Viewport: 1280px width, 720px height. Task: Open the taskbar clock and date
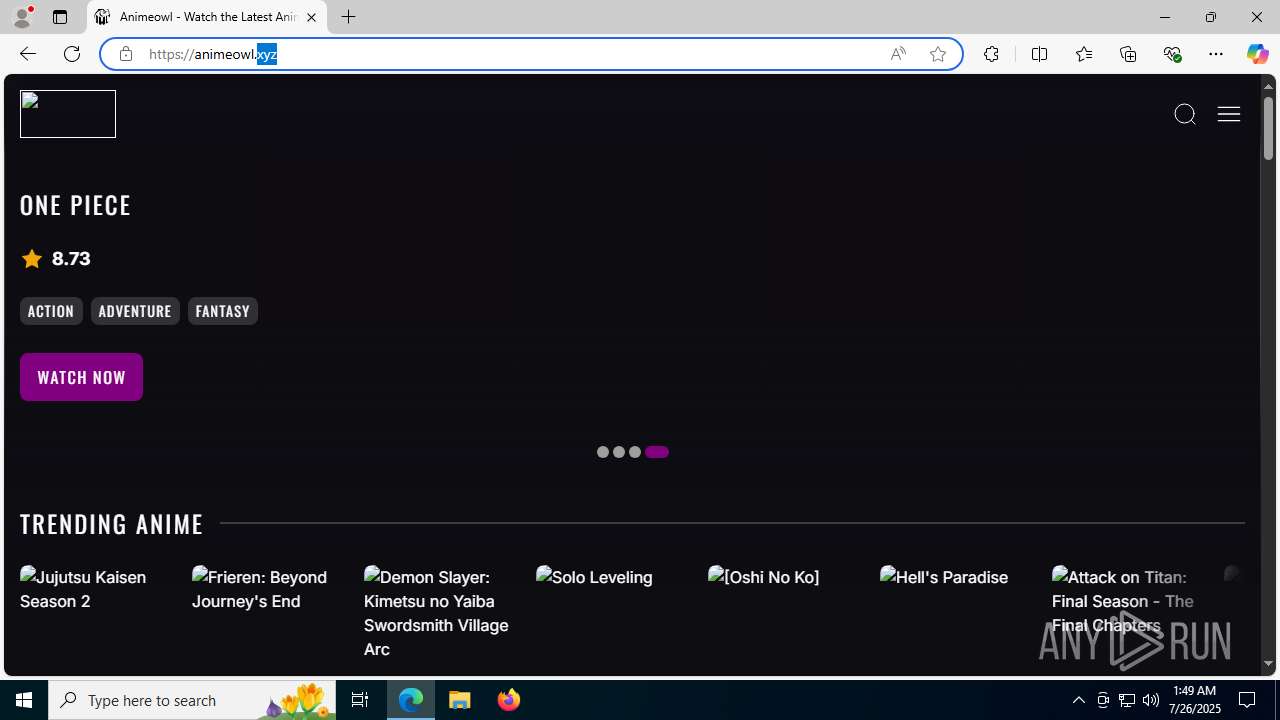tap(1195, 700)
